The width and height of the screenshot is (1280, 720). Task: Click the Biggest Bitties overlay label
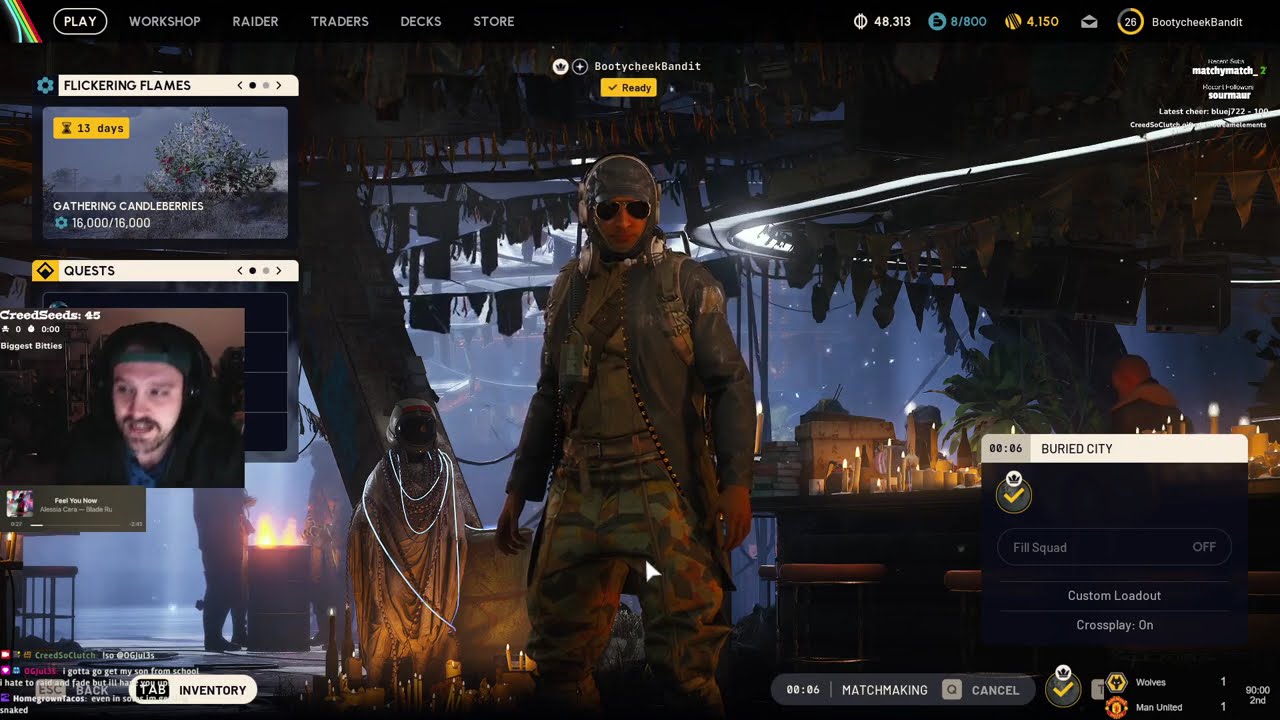coord(31,346)
